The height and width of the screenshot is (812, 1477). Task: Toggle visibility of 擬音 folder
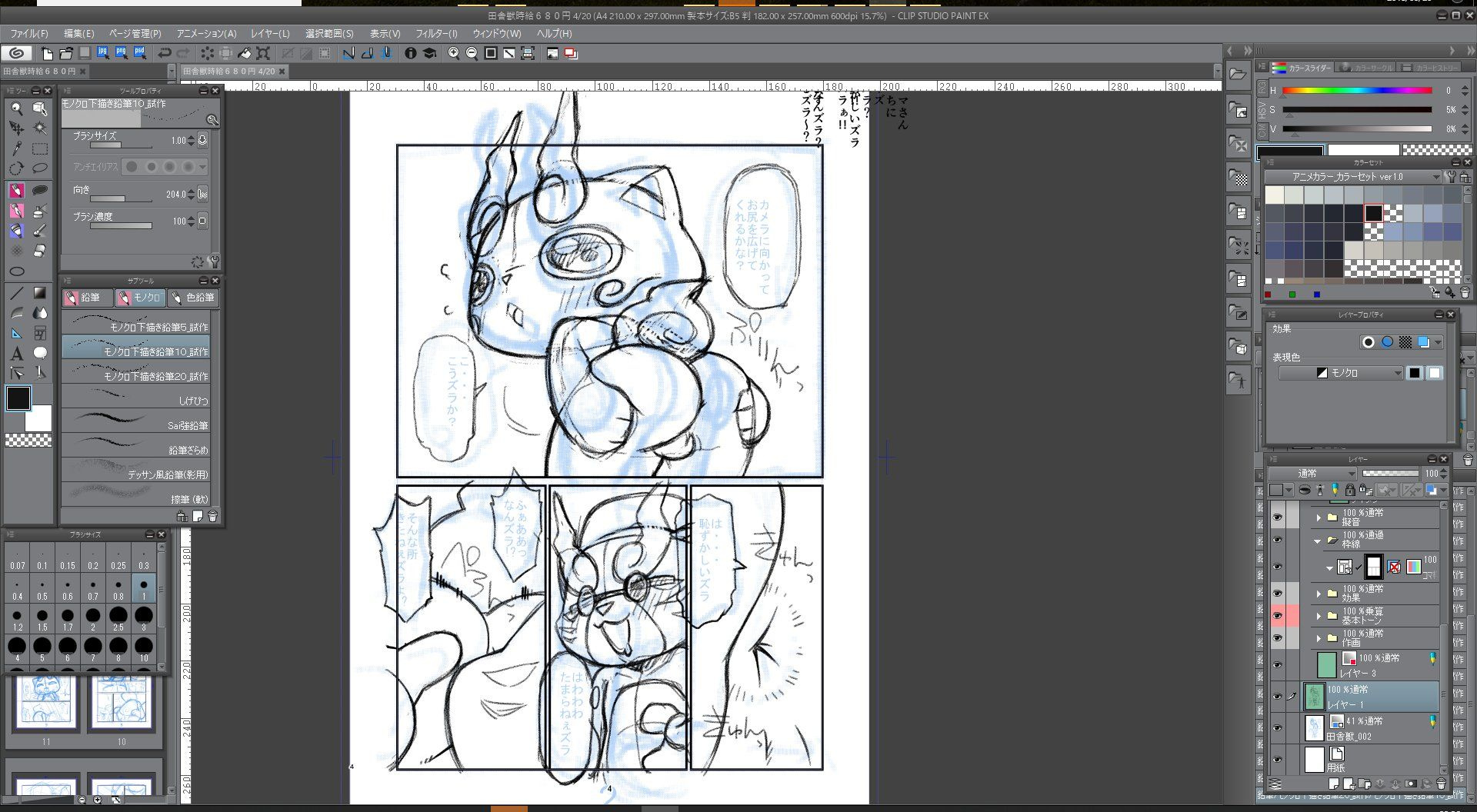tap(1278, 517)
